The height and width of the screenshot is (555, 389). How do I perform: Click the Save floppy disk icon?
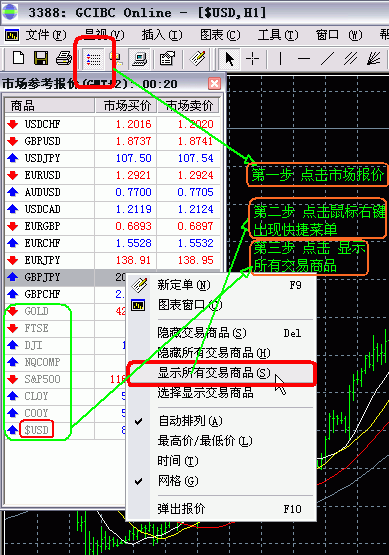[41, 58]
